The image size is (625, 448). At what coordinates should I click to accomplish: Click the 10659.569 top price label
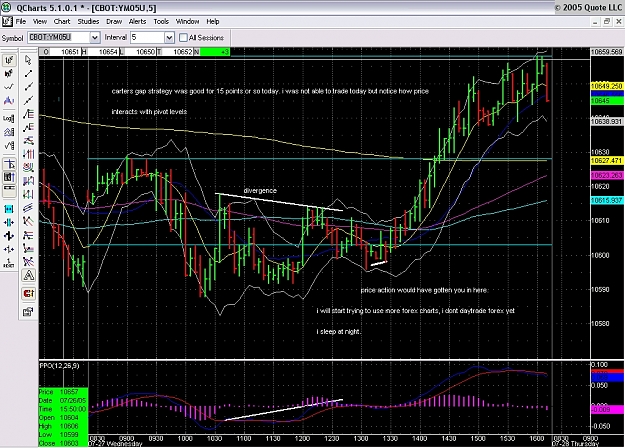607,52
